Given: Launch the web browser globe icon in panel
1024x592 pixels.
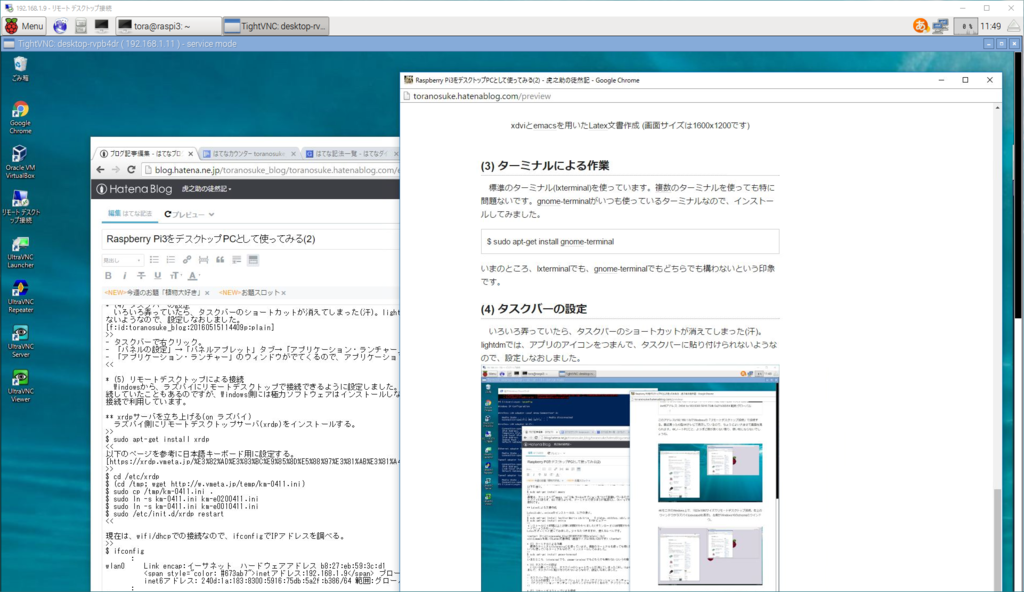Looking at the screenshot, I should (60, 26).
